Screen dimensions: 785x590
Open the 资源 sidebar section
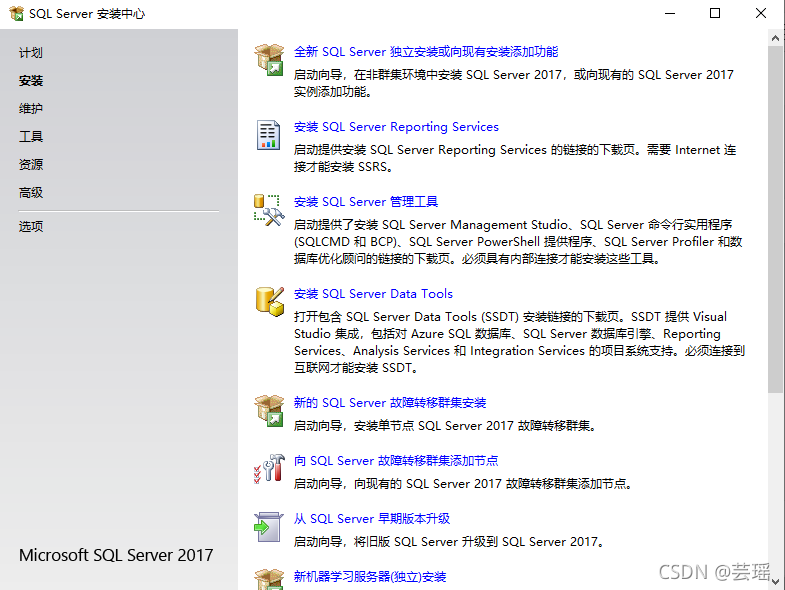point(31,165)
